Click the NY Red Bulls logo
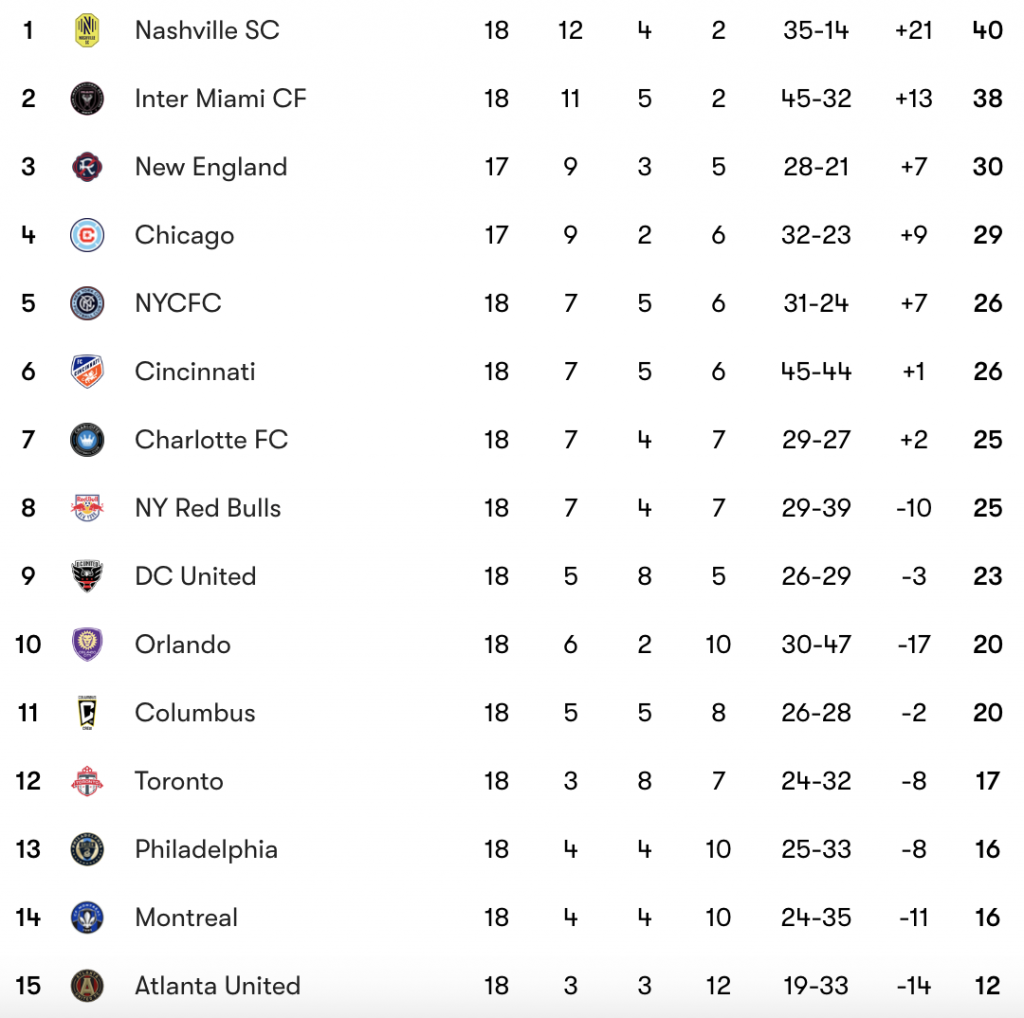This screenshot has height=1018, width=1024. pyautogui.click(x=87, y=508)
